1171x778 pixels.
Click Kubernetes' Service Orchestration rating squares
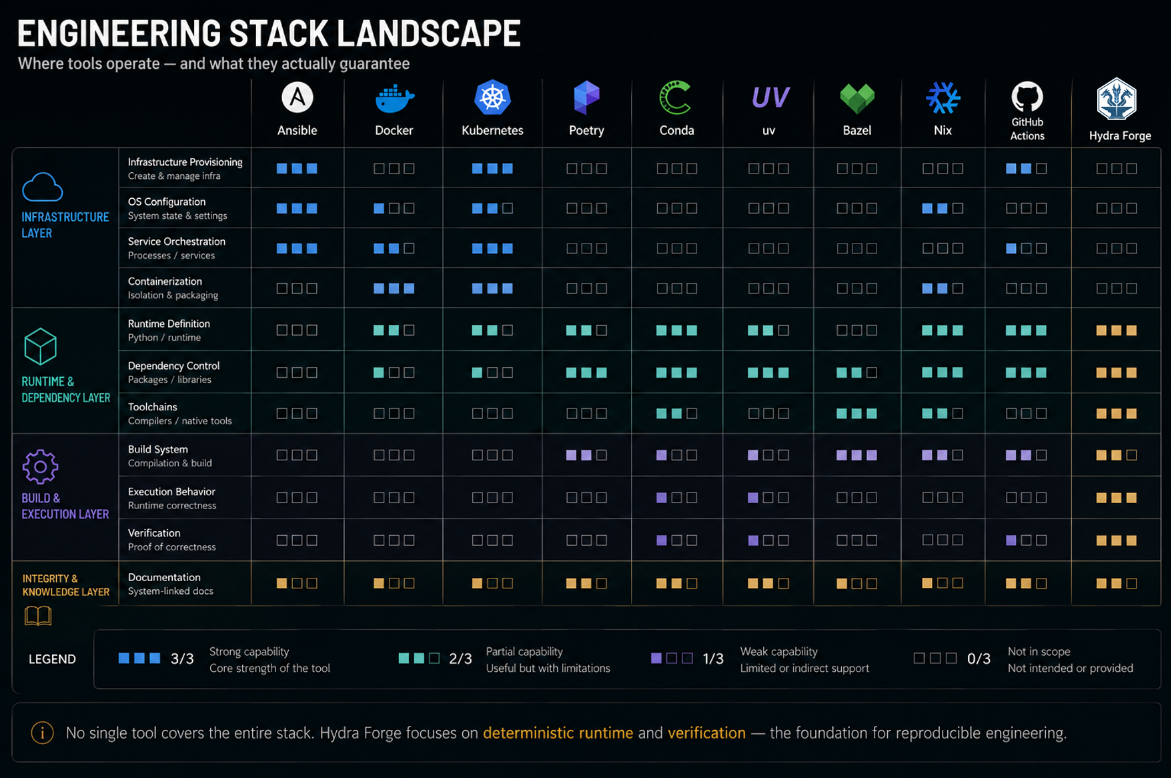492,249
